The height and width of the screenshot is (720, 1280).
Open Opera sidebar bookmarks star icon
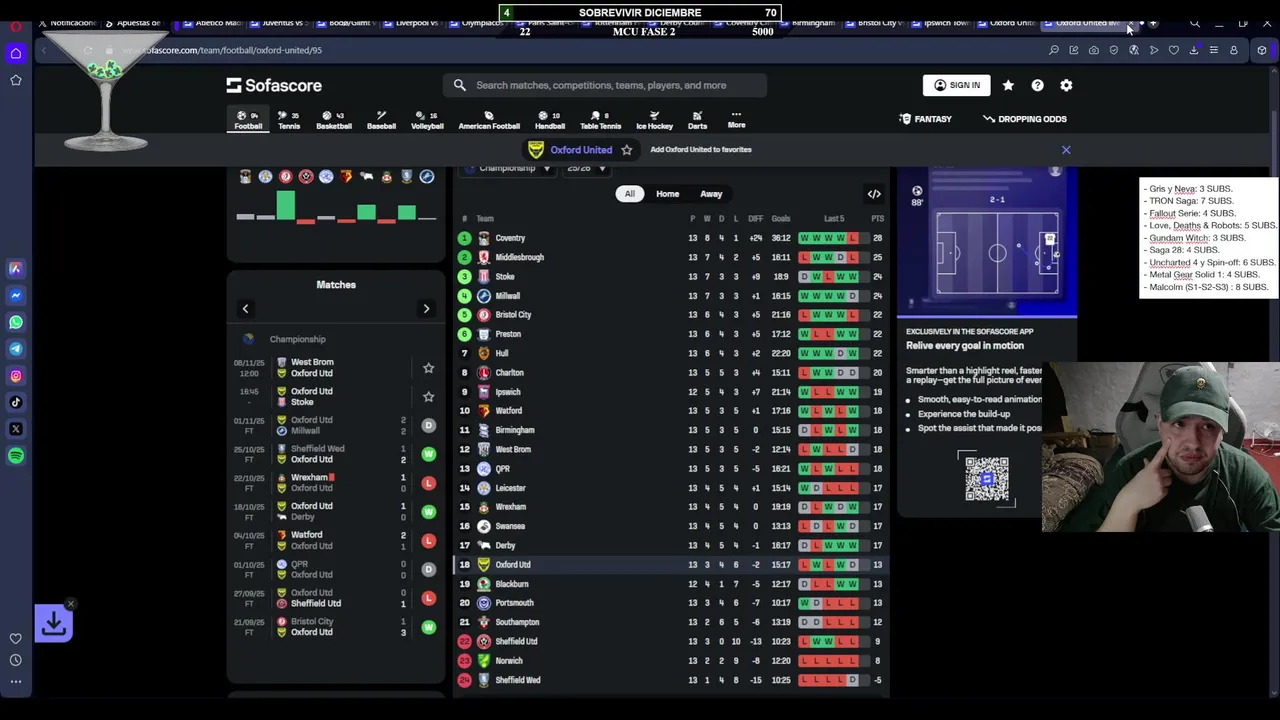point(16,80)
